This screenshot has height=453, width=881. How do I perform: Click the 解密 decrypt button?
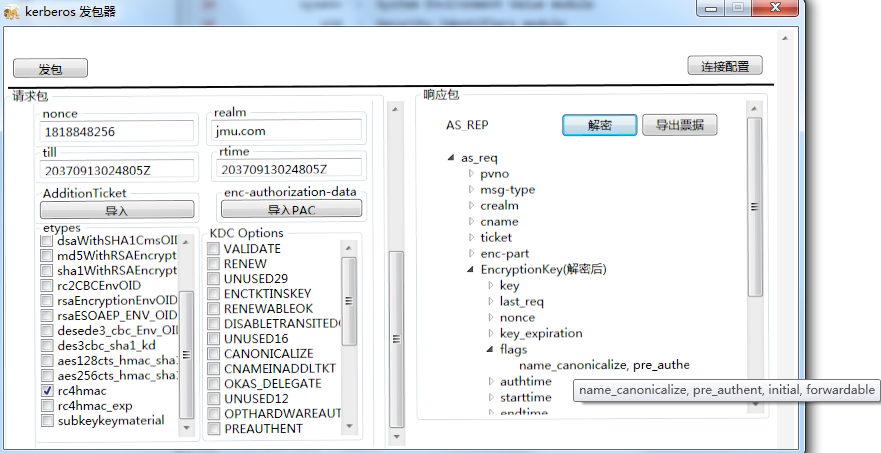click(600, 125)
